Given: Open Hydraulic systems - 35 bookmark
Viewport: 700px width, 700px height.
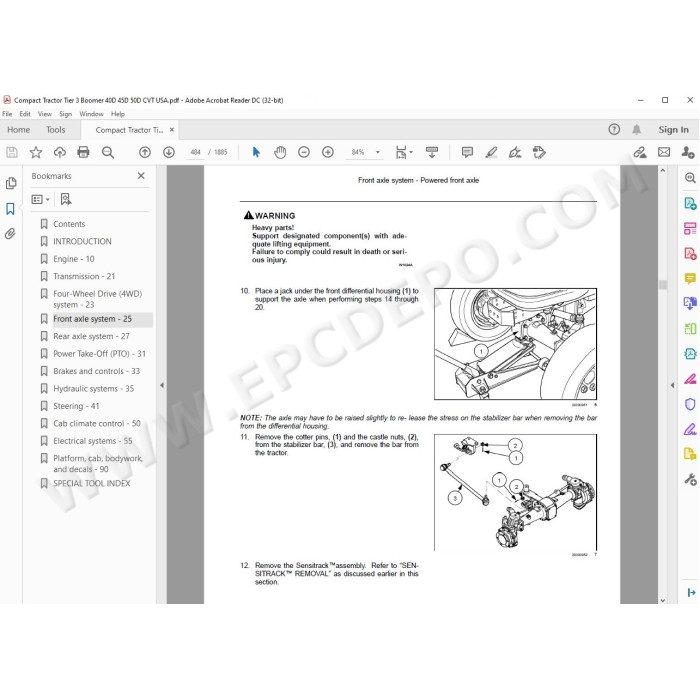Looking at the screenshot, I should click(93, 388).
